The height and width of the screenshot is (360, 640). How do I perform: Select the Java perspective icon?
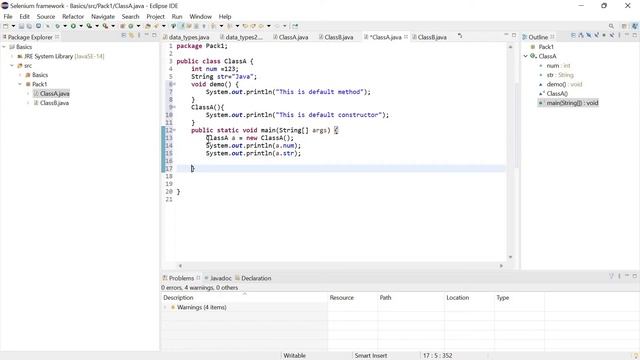(x=635, y=26)
